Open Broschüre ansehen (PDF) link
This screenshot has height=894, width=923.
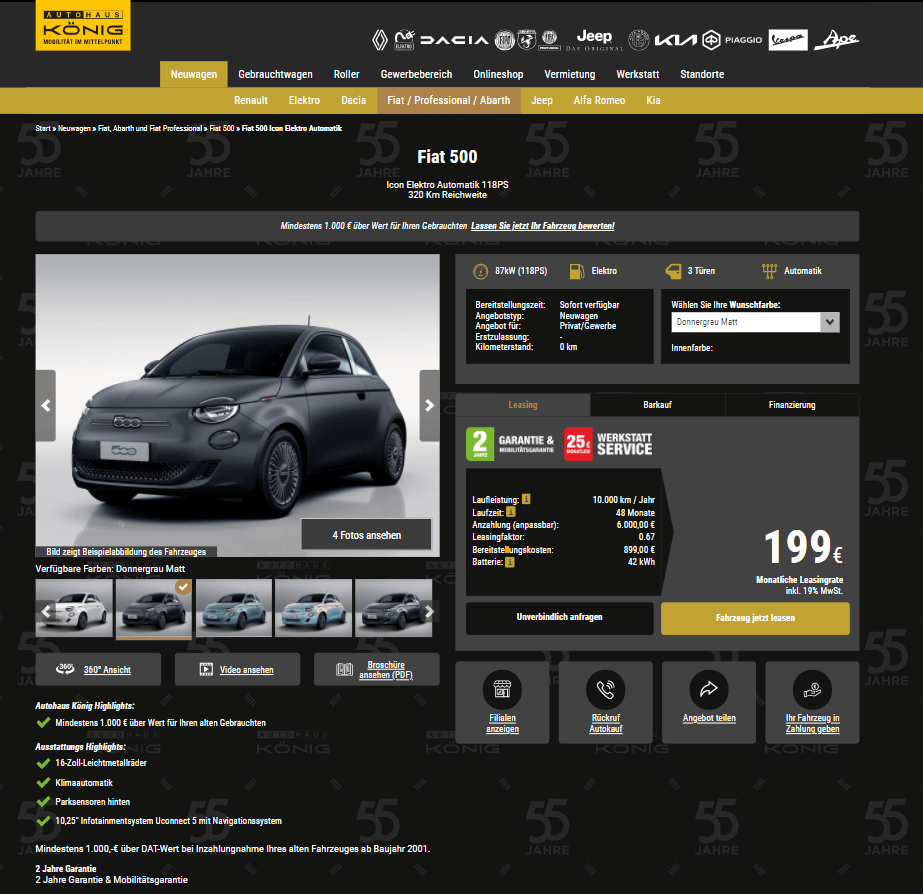point(386,670)
